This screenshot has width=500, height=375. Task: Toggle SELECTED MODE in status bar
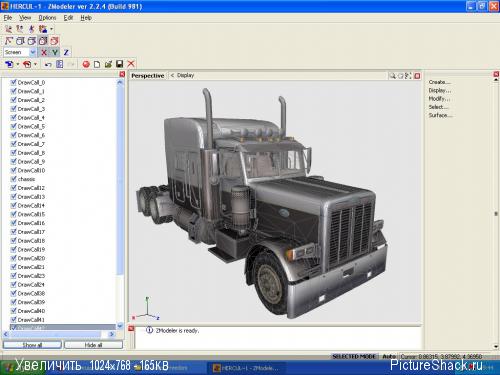click(354, 356)
